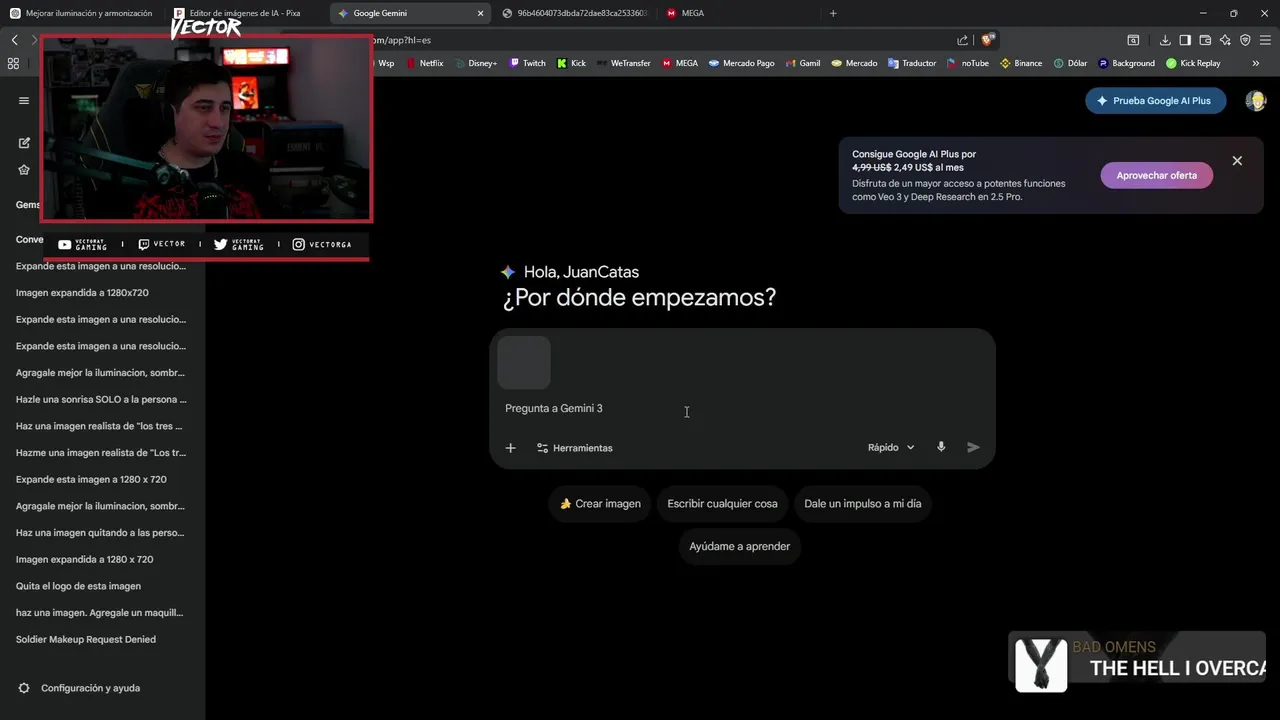Open the Twitch bookmark
This screenshot has height=720, width=1280.
528,63
